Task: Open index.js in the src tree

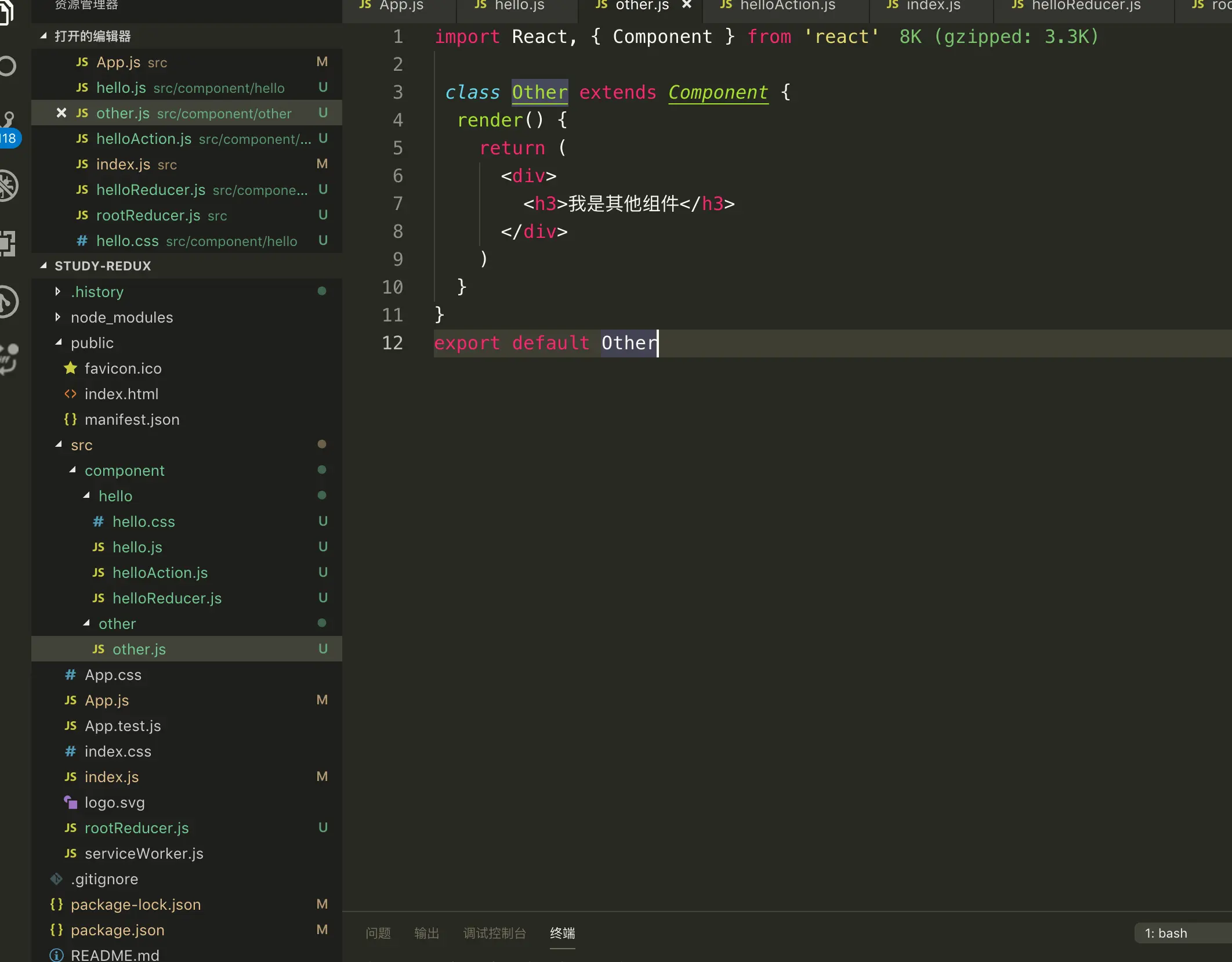Action: coord(187,776)
